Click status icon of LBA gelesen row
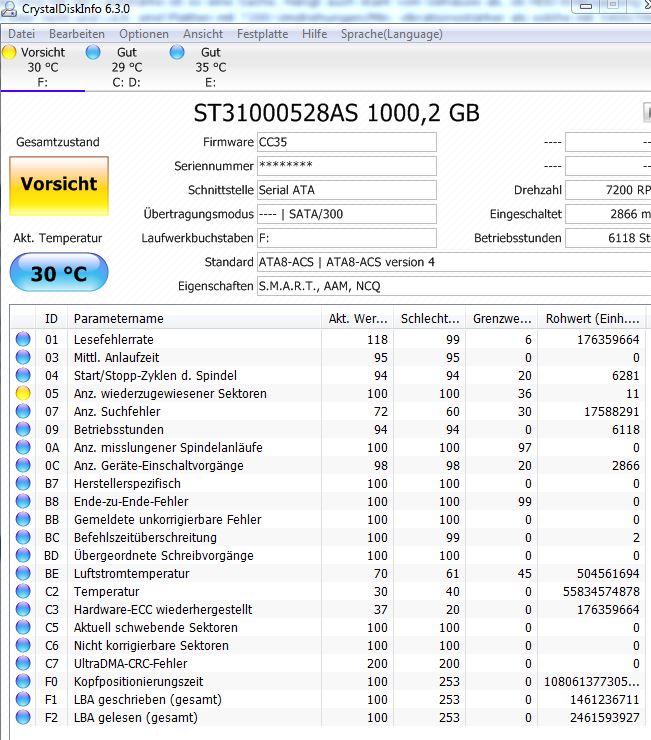 pos(23,717)
